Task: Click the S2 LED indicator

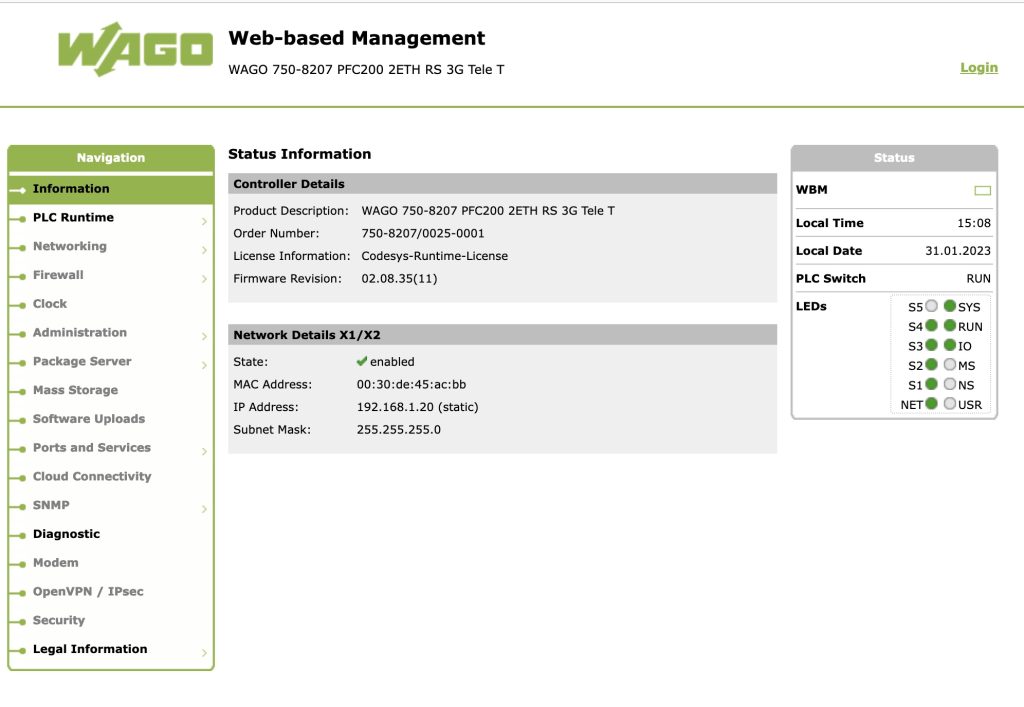Action: [x=931, y=365]
